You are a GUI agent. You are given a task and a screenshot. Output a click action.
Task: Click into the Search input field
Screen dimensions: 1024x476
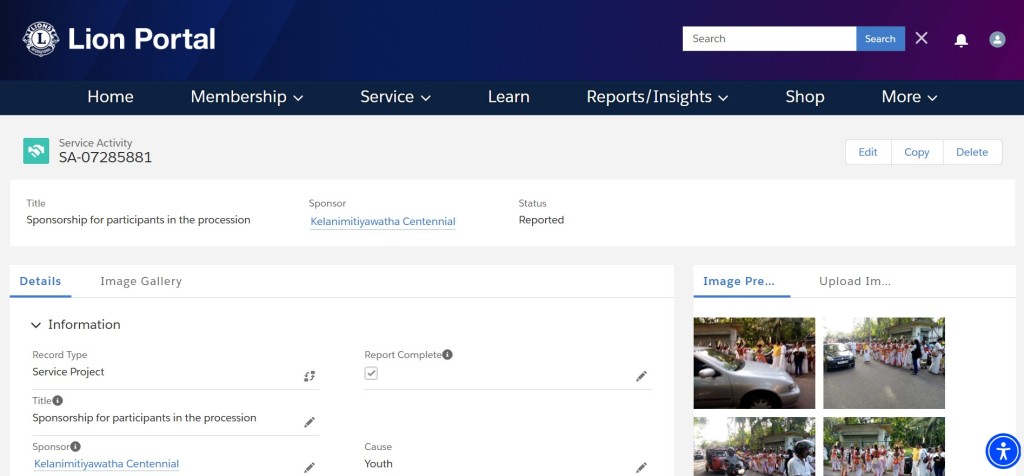(x=769, y=39)
